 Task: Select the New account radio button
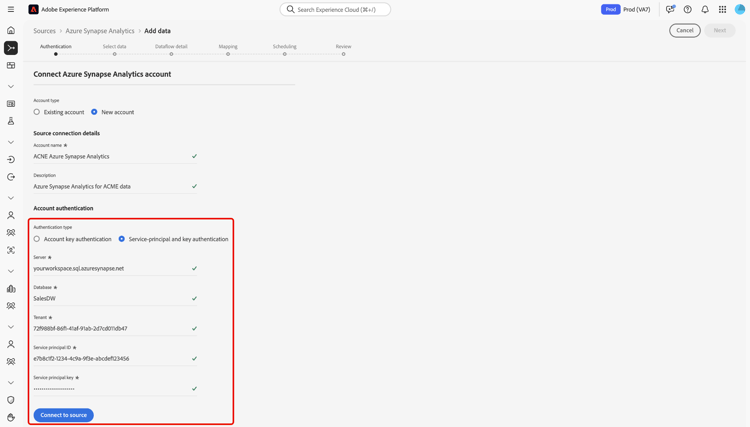point(94,112)
